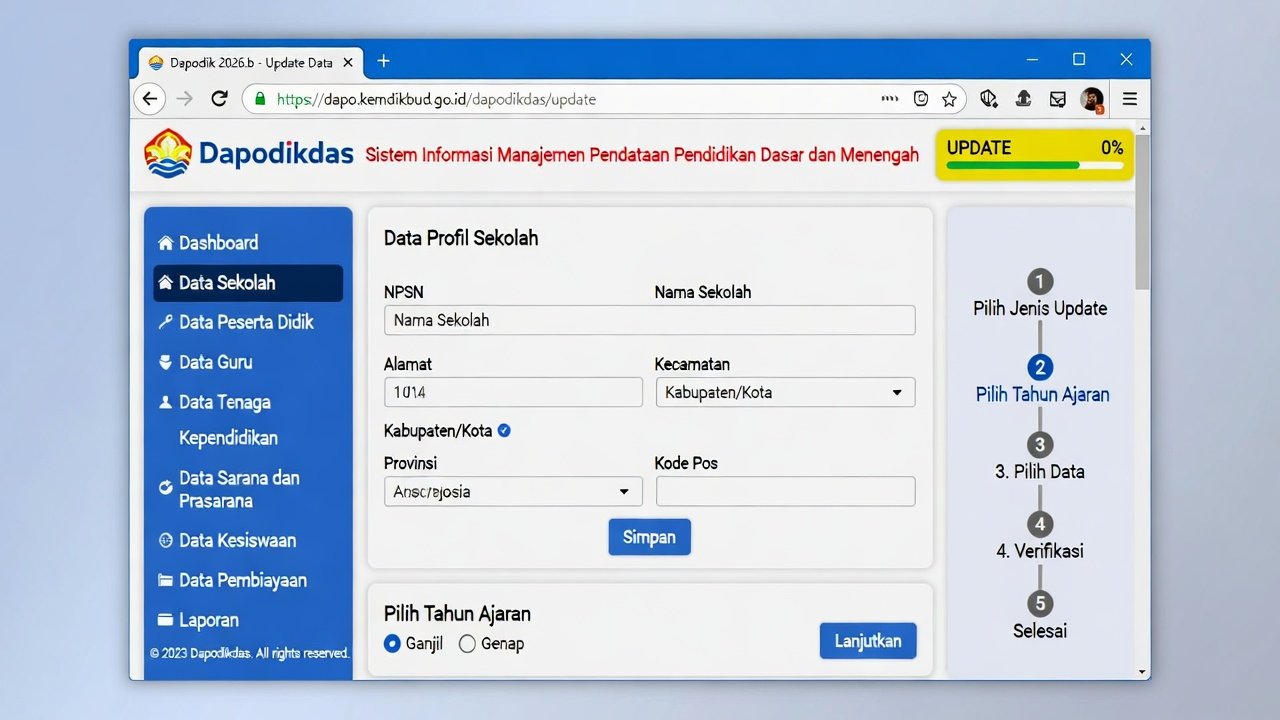Open Data Peserta Didik menu item
This screenshot has width=1280, height=720.
point(248,322)
